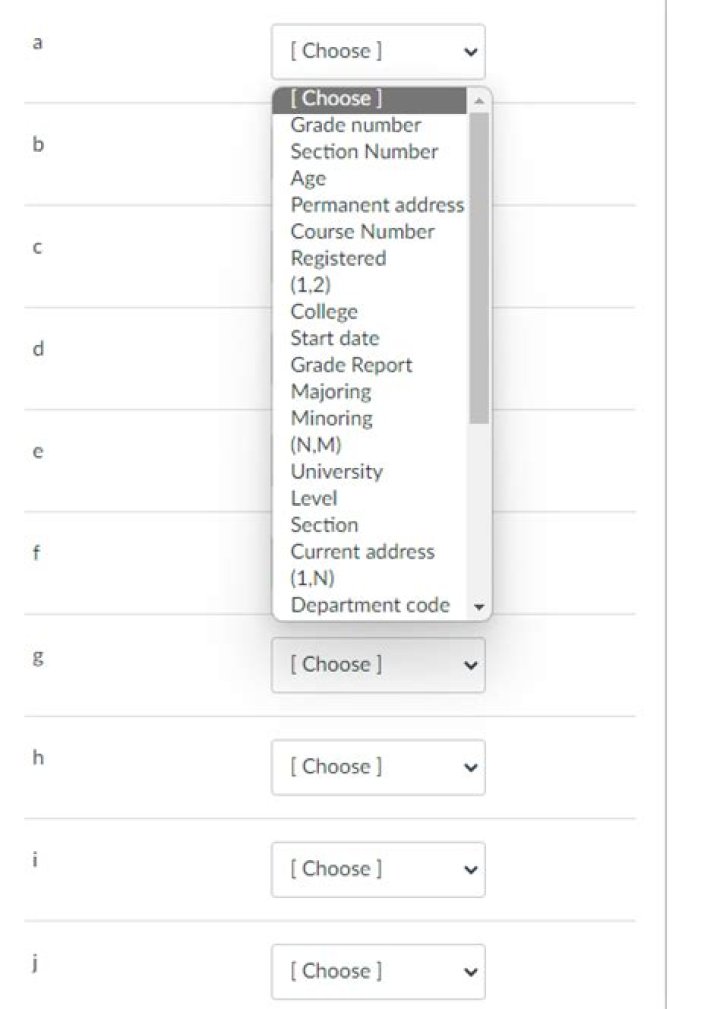The image size is (720, 1009).
Task: Click the list's scroll down arrow
Action: point(479,607)
